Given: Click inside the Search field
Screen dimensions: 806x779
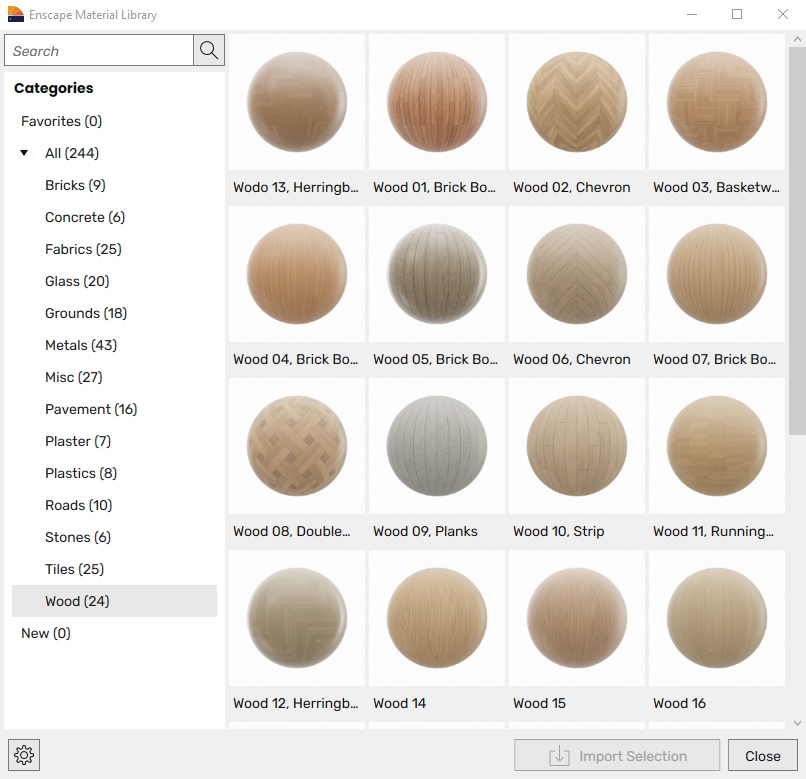Looking at the screenshot, I should (x=98, y=49).
